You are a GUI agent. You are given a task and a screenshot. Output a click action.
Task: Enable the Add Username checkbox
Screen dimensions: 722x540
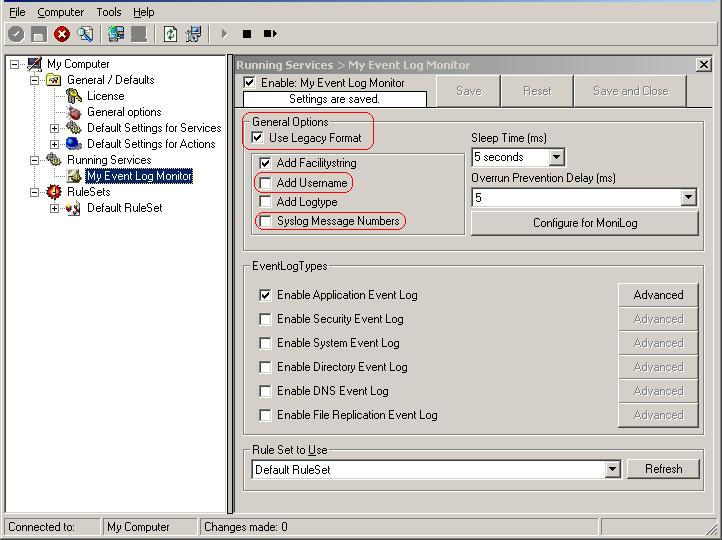click(265, 183)
